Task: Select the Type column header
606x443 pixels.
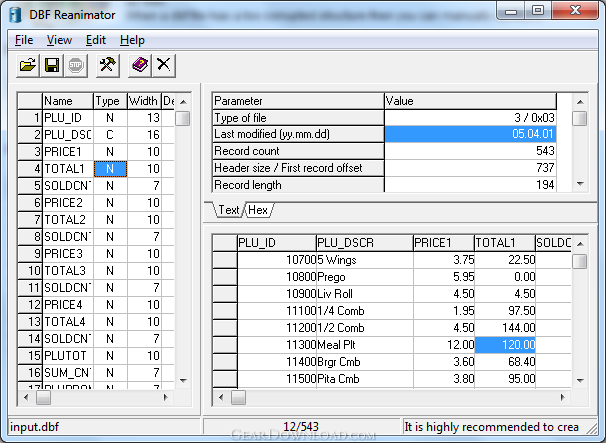Action: pyautogui.click(x=110, y=101)
